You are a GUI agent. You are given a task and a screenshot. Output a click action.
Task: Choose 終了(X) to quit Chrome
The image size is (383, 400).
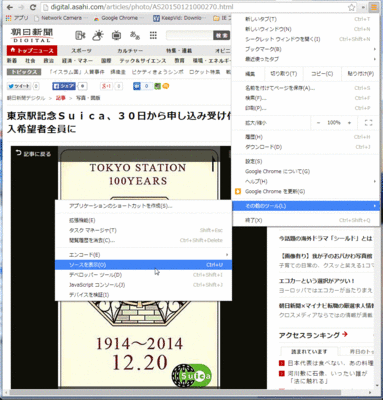[x=305, y=220]
